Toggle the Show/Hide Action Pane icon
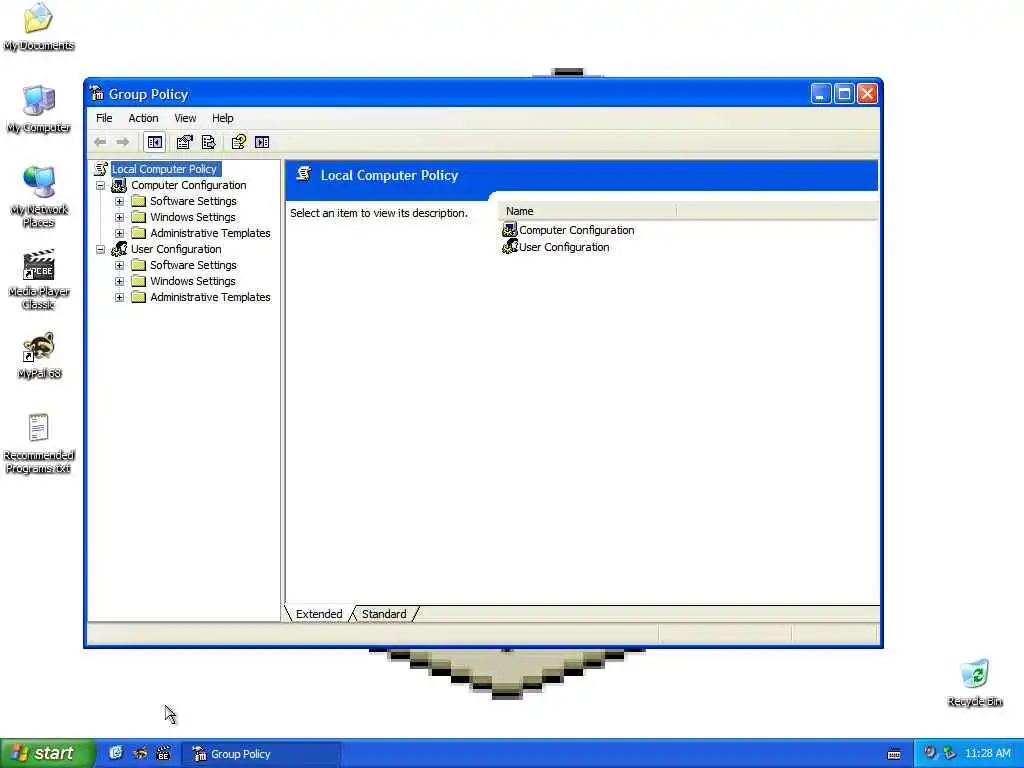 262,142
